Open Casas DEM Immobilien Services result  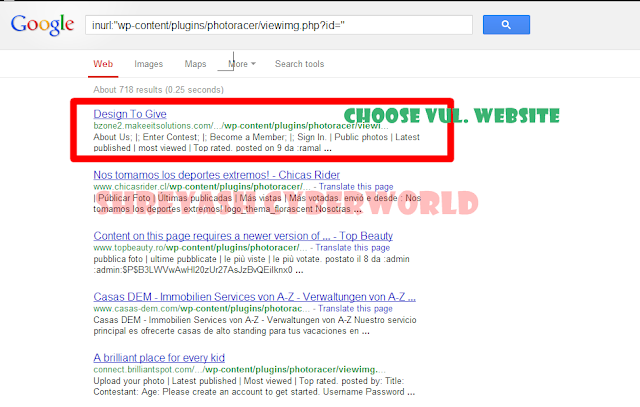[254, 296]
